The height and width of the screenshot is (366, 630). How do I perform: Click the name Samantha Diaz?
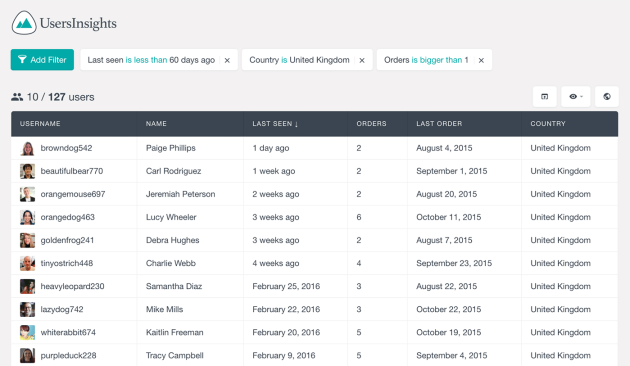(174, 286)
